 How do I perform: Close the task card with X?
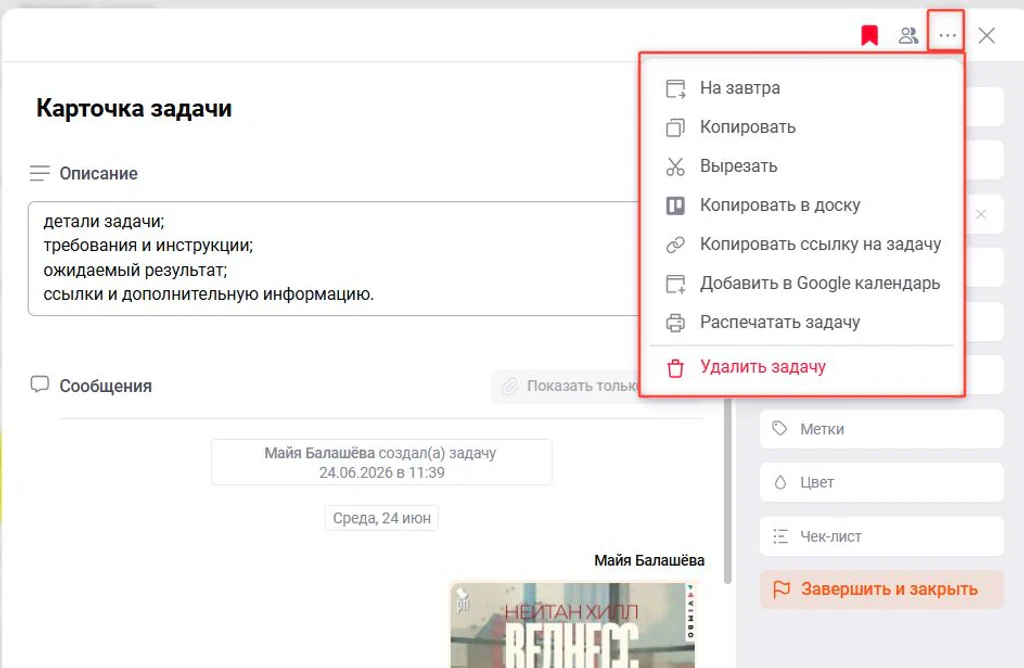987,35
